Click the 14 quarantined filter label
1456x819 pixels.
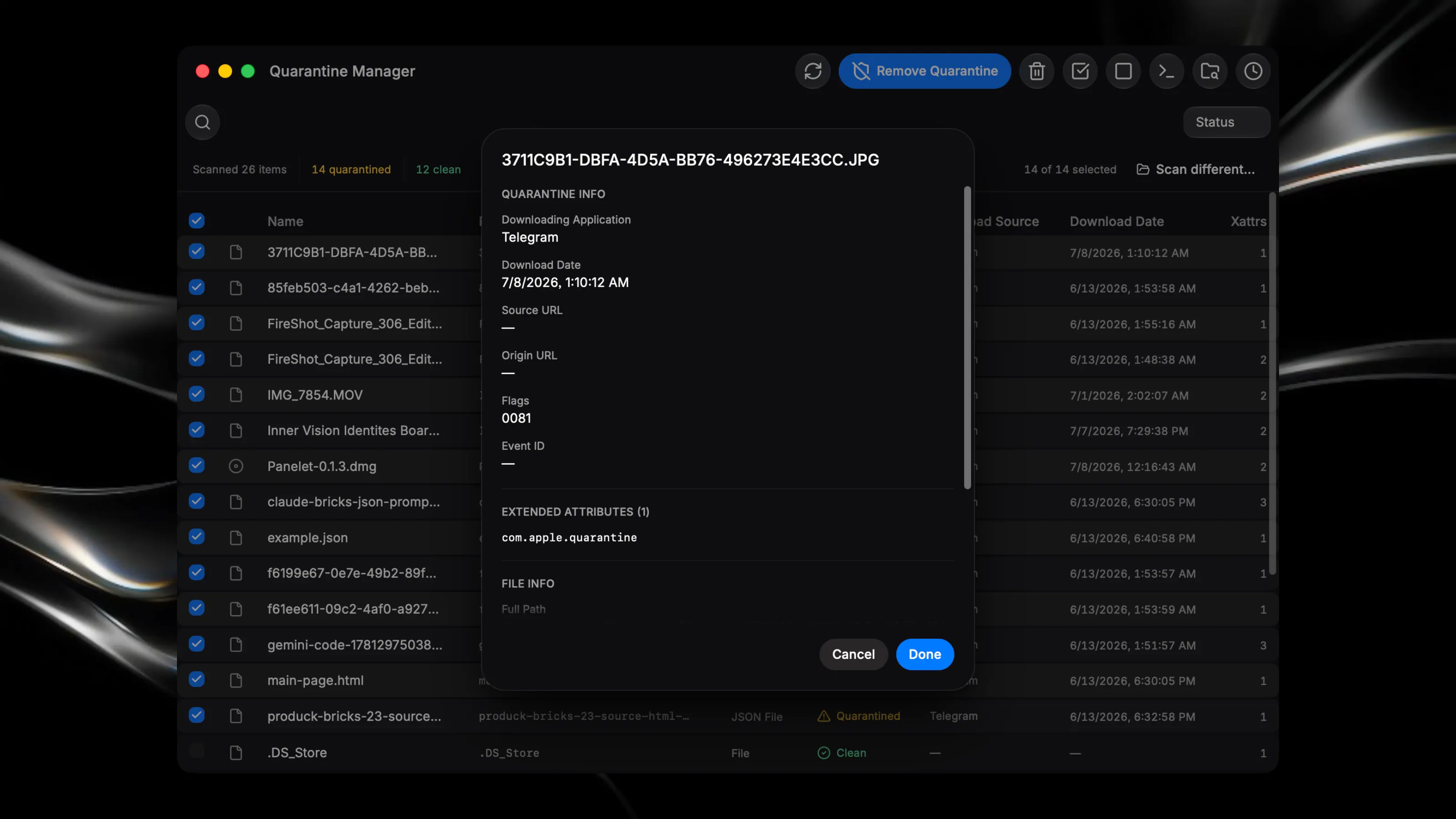[351, 170]
